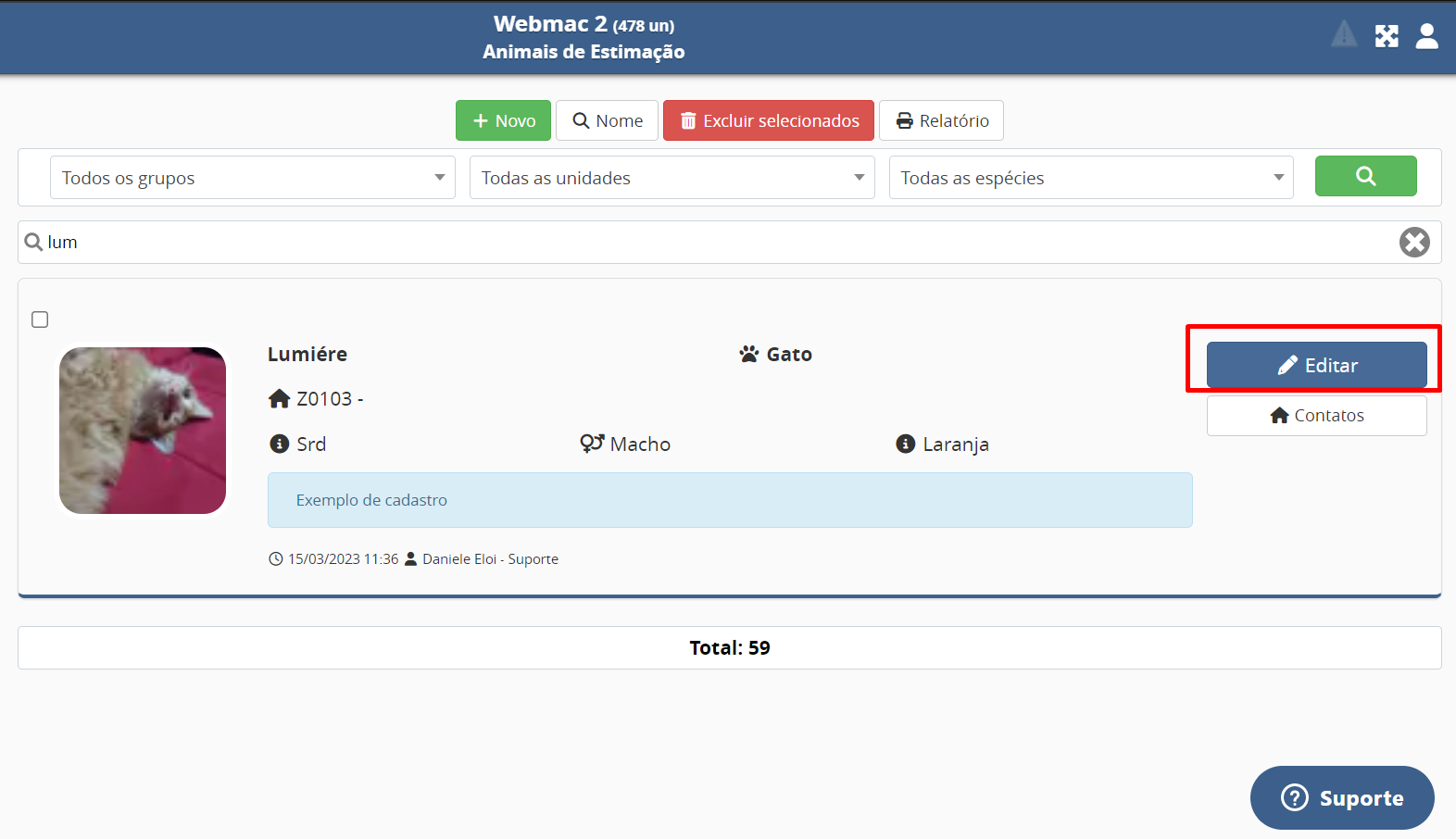Screen dimensions: 1456x839
Task: Open the Relatório report
Action: pos(941,120)
